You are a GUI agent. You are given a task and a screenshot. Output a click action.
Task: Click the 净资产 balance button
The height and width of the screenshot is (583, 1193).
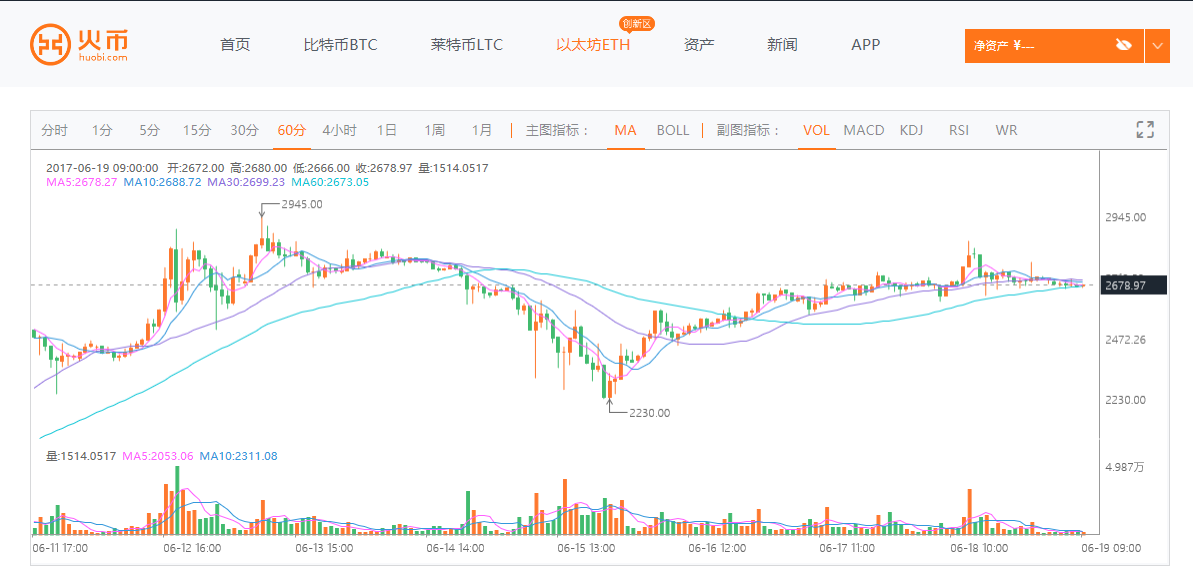[x=1040, y=45]
